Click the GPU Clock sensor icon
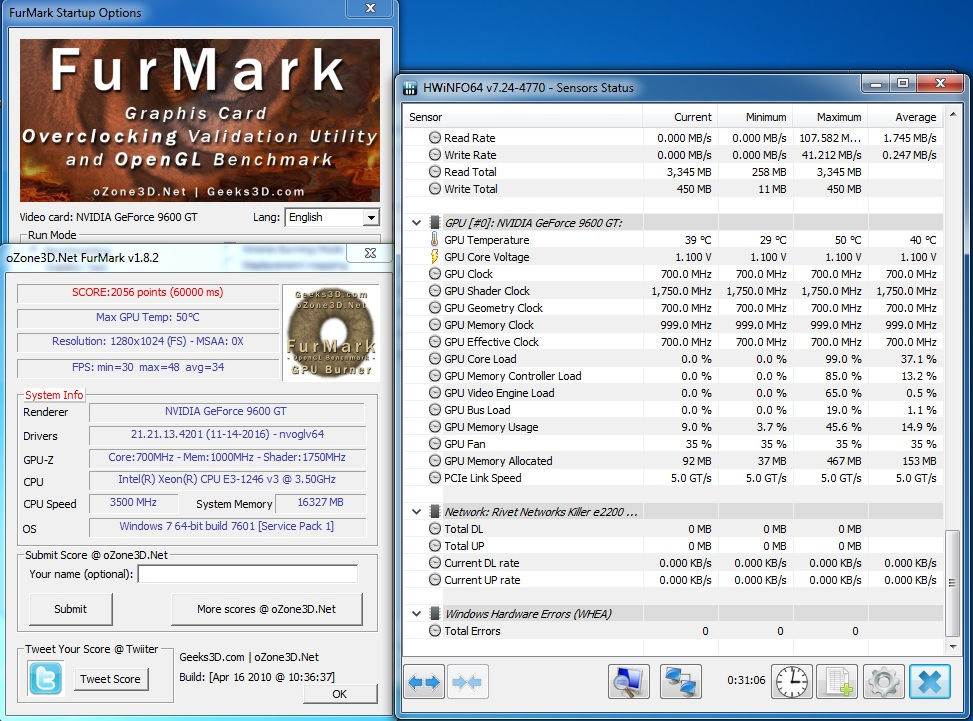This screenshot has height=721, width=973. [x=435, y=274]
